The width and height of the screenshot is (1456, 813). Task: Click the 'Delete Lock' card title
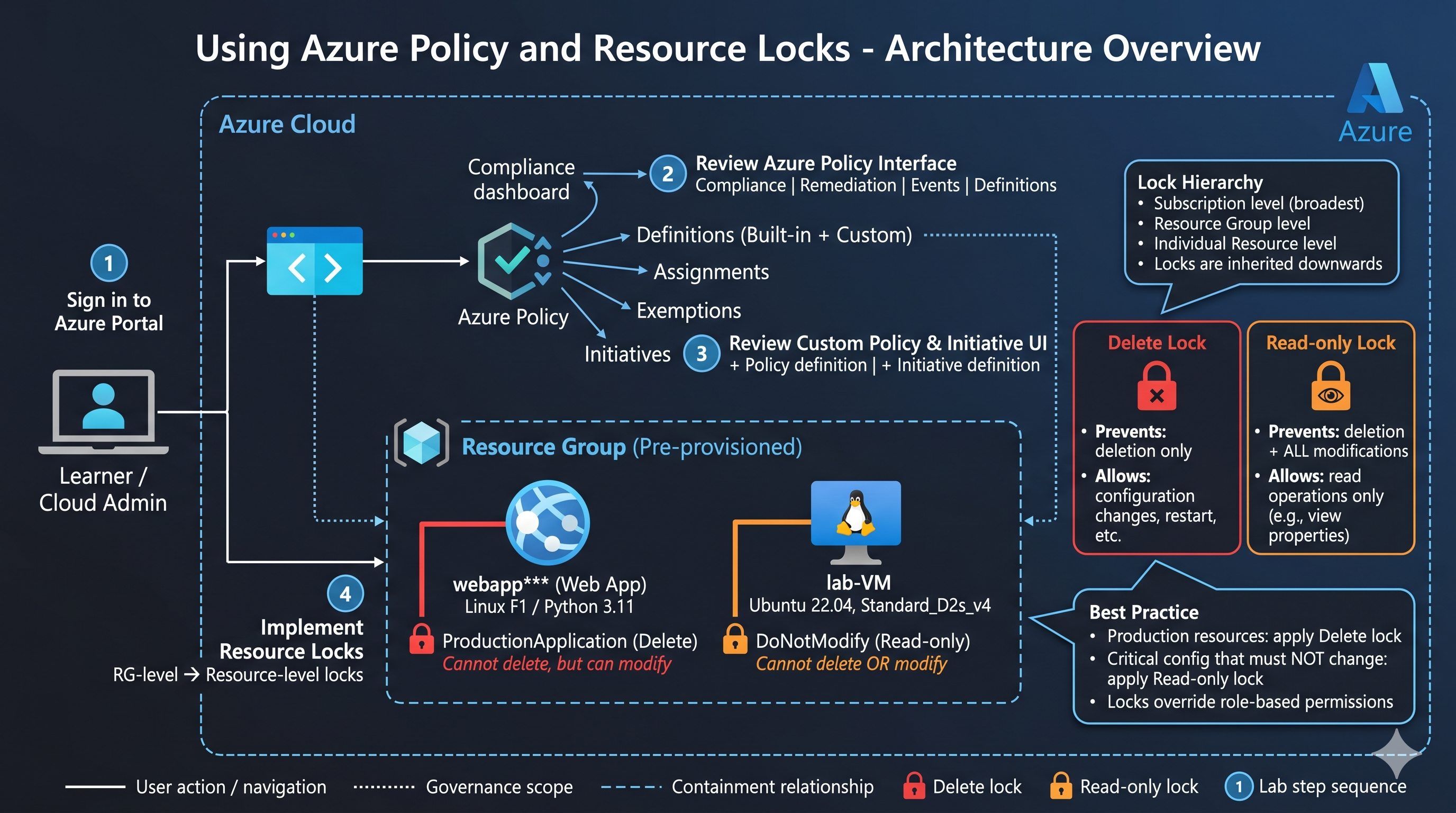(1157, 342)
